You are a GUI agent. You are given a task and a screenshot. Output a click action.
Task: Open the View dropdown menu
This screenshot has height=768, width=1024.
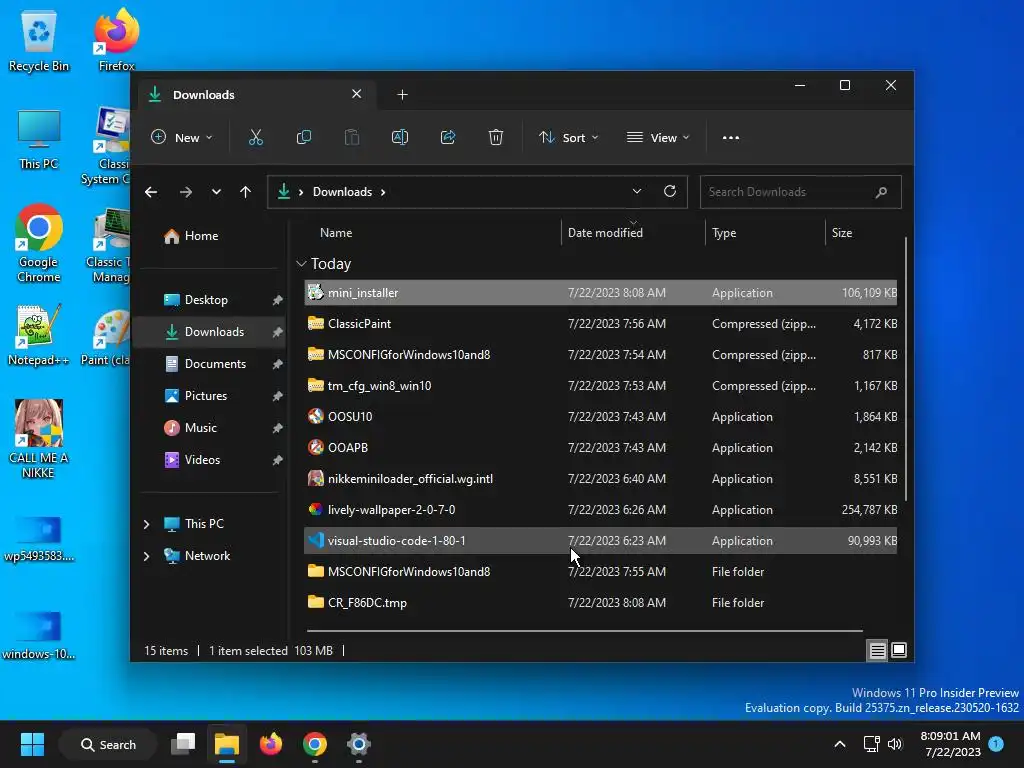click(x=658, y=138)
